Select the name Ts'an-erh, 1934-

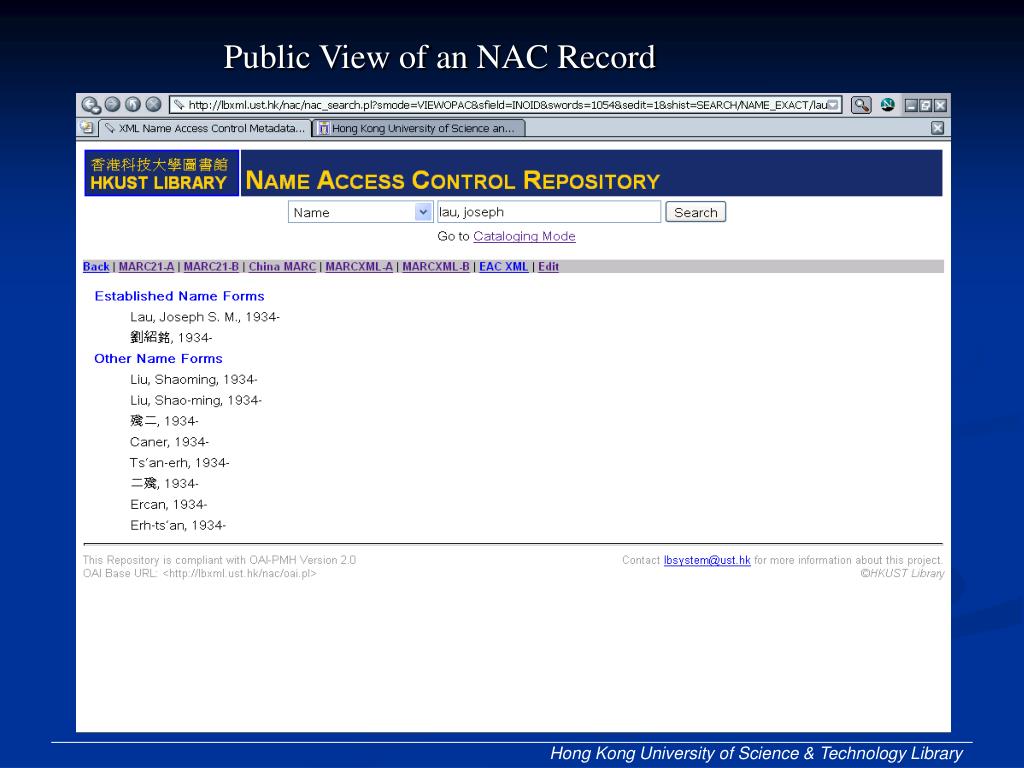[x=180, y=463]
